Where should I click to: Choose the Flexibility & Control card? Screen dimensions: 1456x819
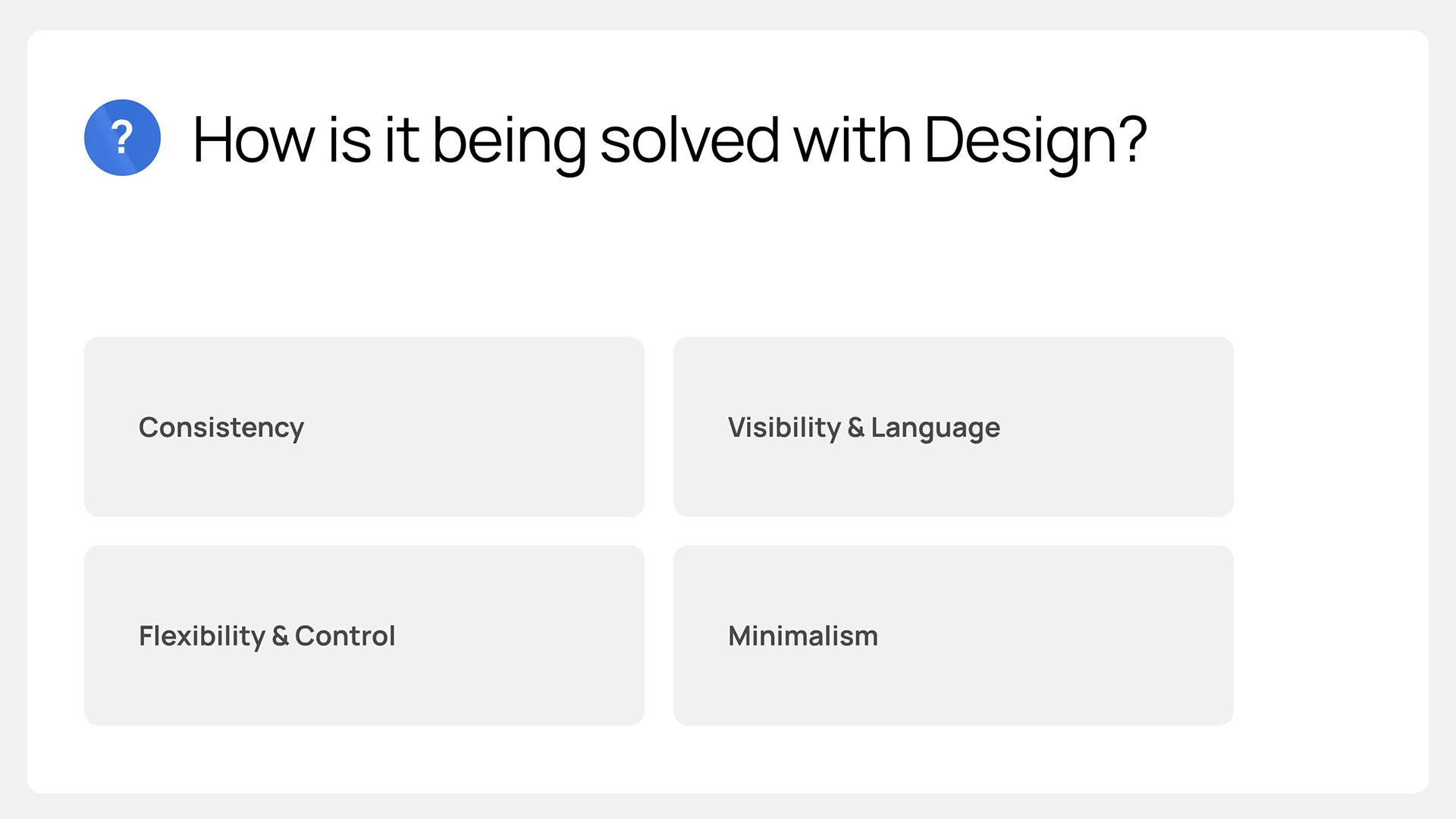[x=364, y=635]
